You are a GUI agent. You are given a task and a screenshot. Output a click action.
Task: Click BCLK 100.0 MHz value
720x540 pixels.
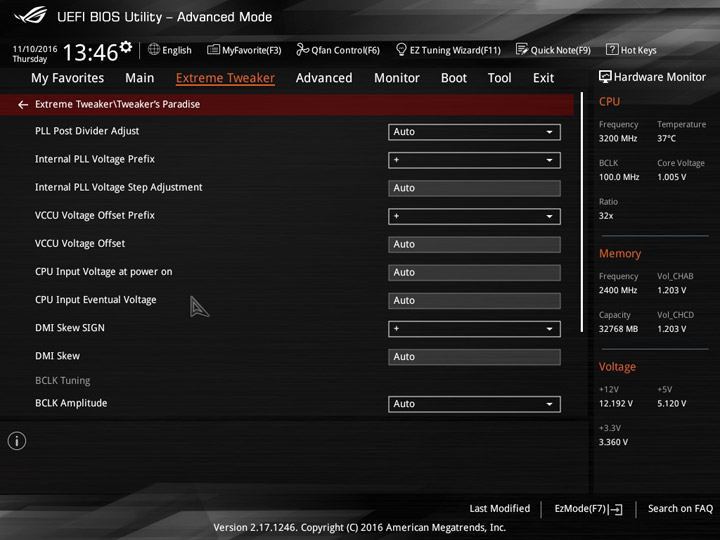click(x=619, y=177)
